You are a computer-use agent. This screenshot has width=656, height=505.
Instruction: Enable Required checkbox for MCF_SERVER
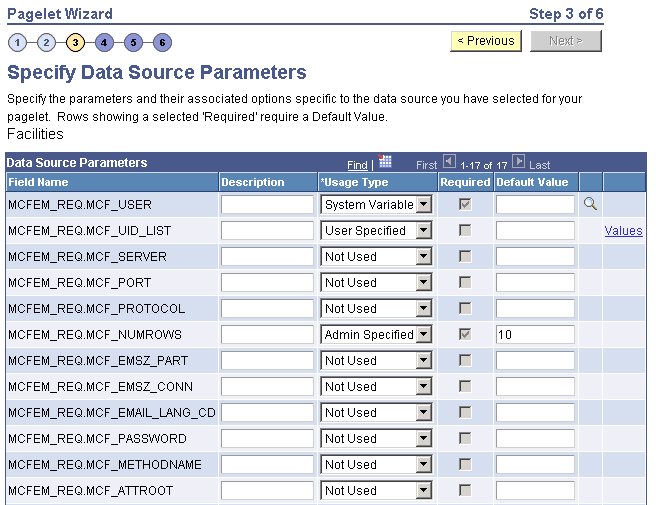tap(465, 256)
